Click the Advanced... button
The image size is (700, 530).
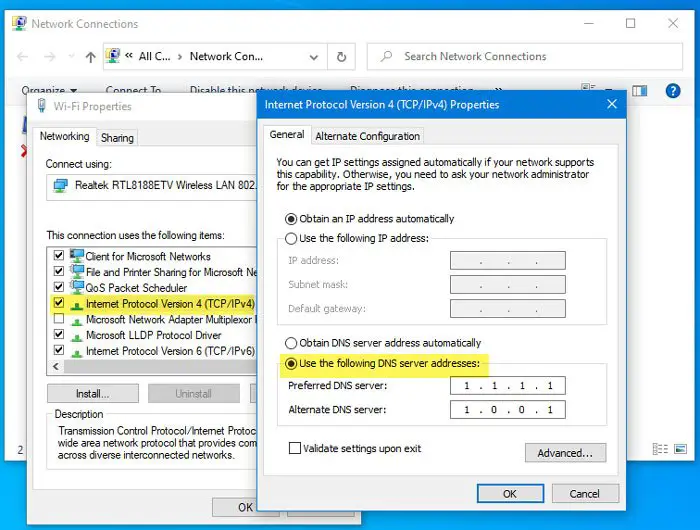565,453
